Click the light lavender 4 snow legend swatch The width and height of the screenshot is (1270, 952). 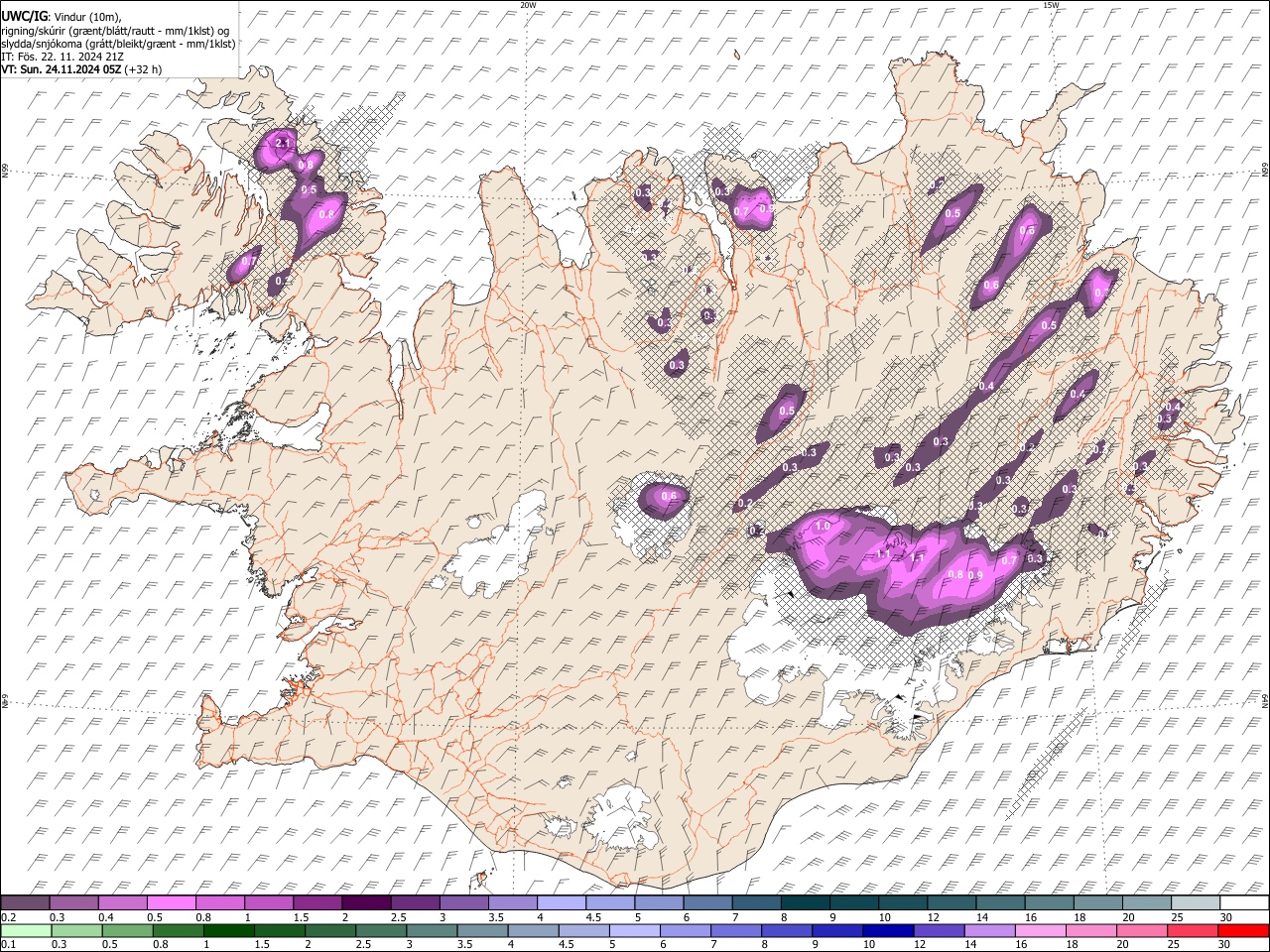pos(561,903)
